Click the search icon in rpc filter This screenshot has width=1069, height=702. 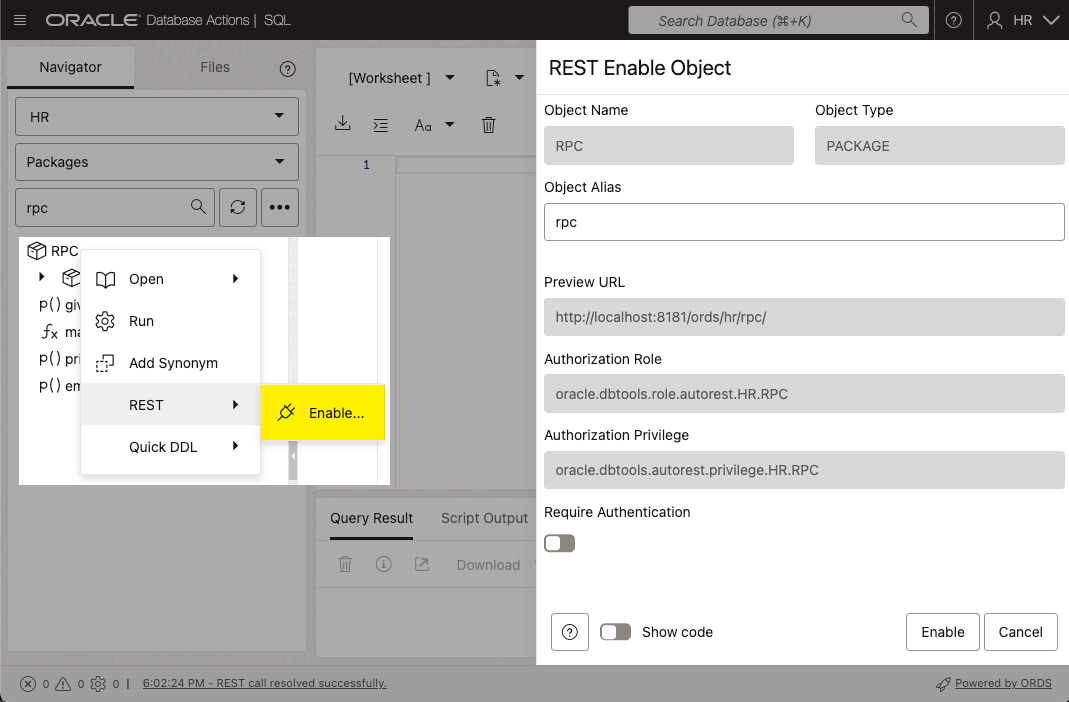198,207
